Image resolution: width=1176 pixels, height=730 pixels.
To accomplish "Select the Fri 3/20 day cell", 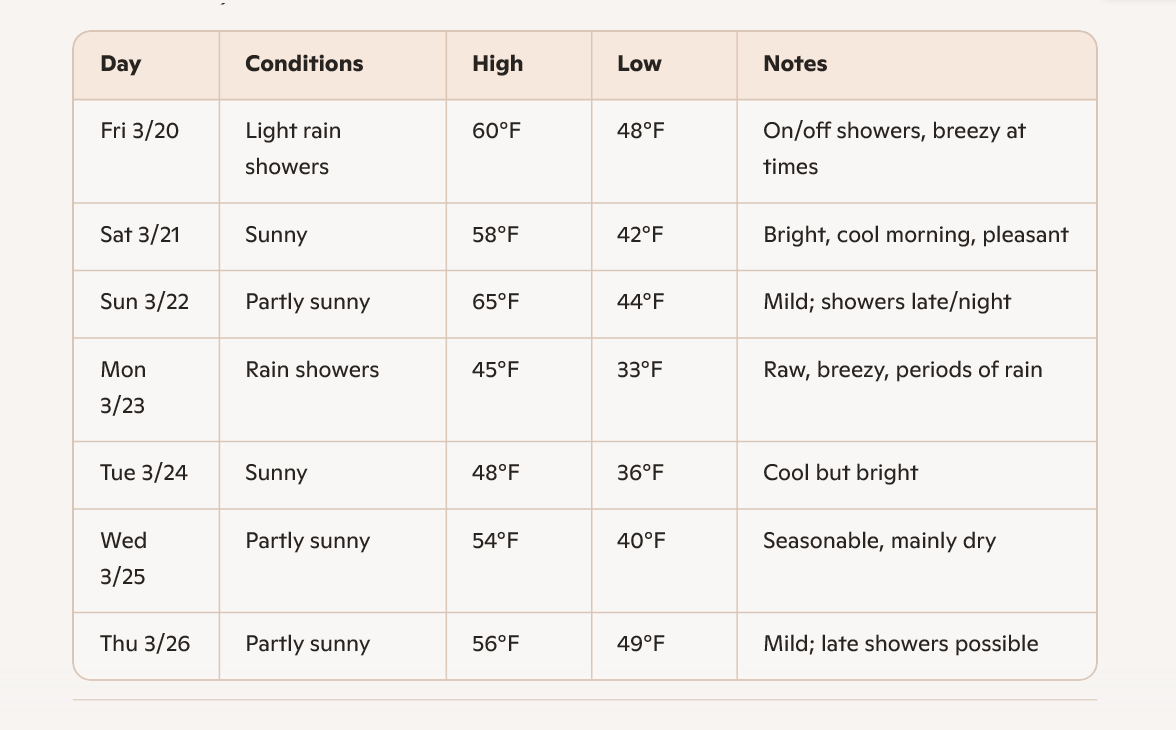I will pyautogui.click(x=140, y=131).
